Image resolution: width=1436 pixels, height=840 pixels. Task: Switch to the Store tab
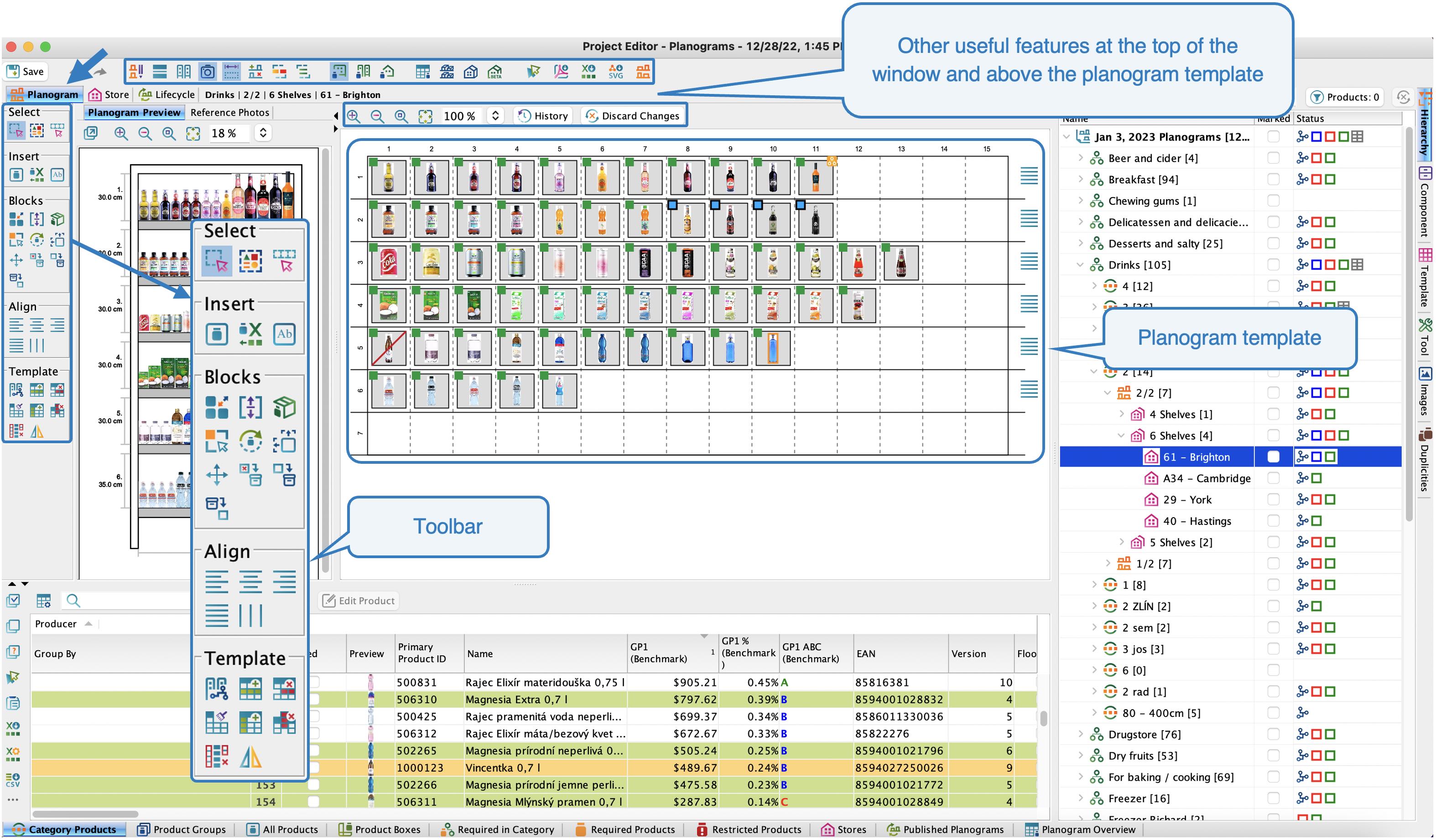point(109,94)
